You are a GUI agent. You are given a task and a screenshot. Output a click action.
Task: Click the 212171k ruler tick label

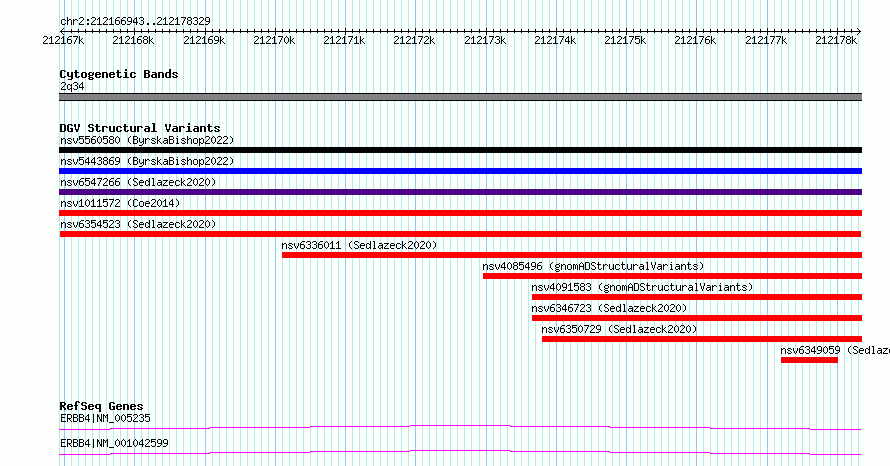click(x=344, y=40)
